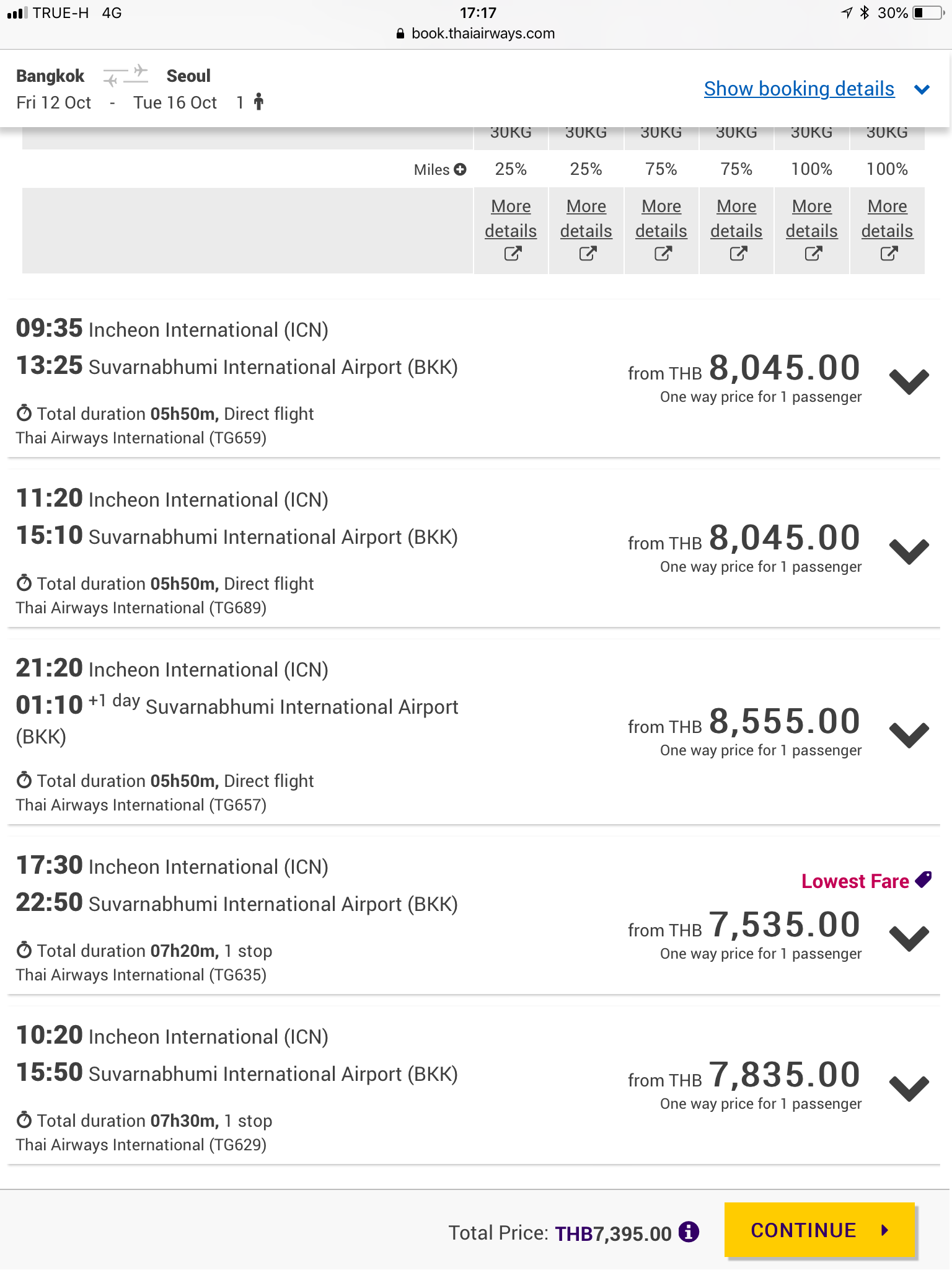This screenshot has width=952, height=1270.
Task: Click the Total Price info icon
Action: (689, 1232)
